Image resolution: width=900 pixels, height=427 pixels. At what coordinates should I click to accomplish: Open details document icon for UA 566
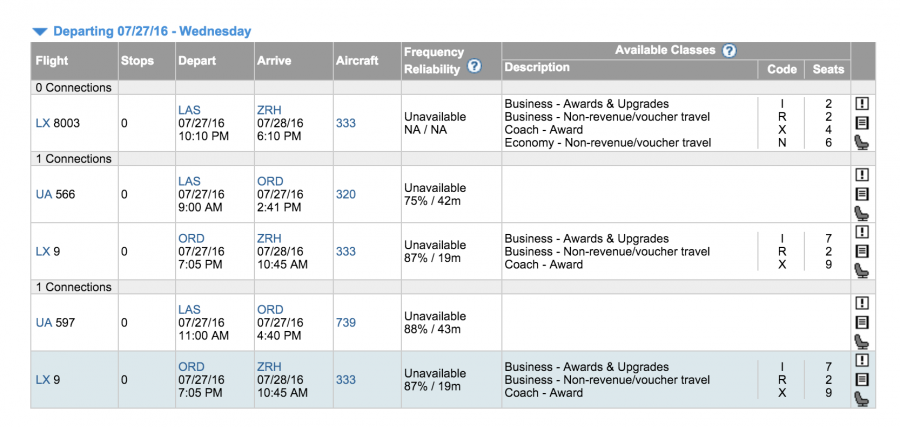point(861,194)
